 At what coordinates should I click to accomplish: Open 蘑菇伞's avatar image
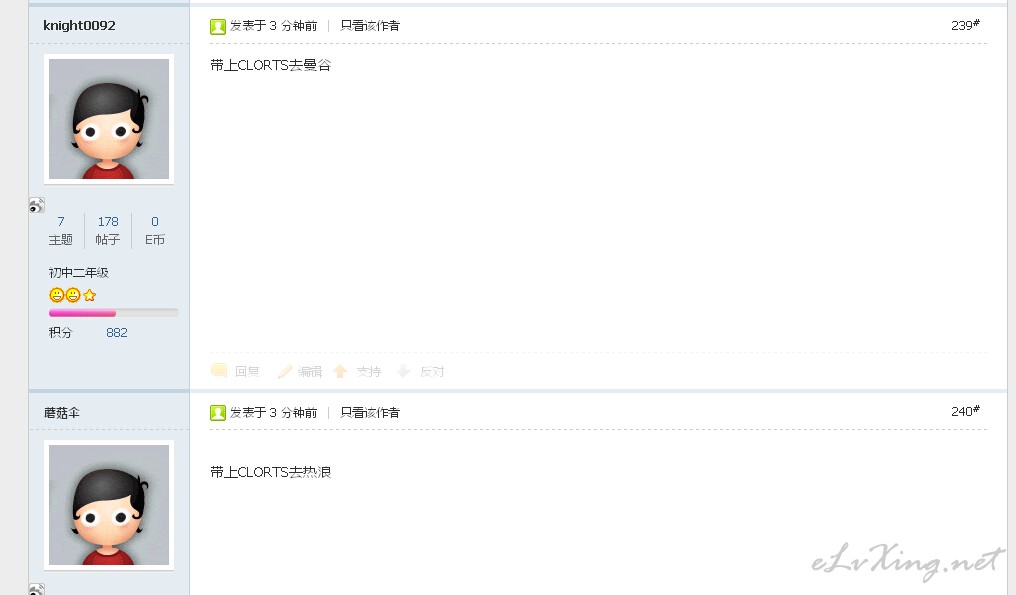click(109, 505)
